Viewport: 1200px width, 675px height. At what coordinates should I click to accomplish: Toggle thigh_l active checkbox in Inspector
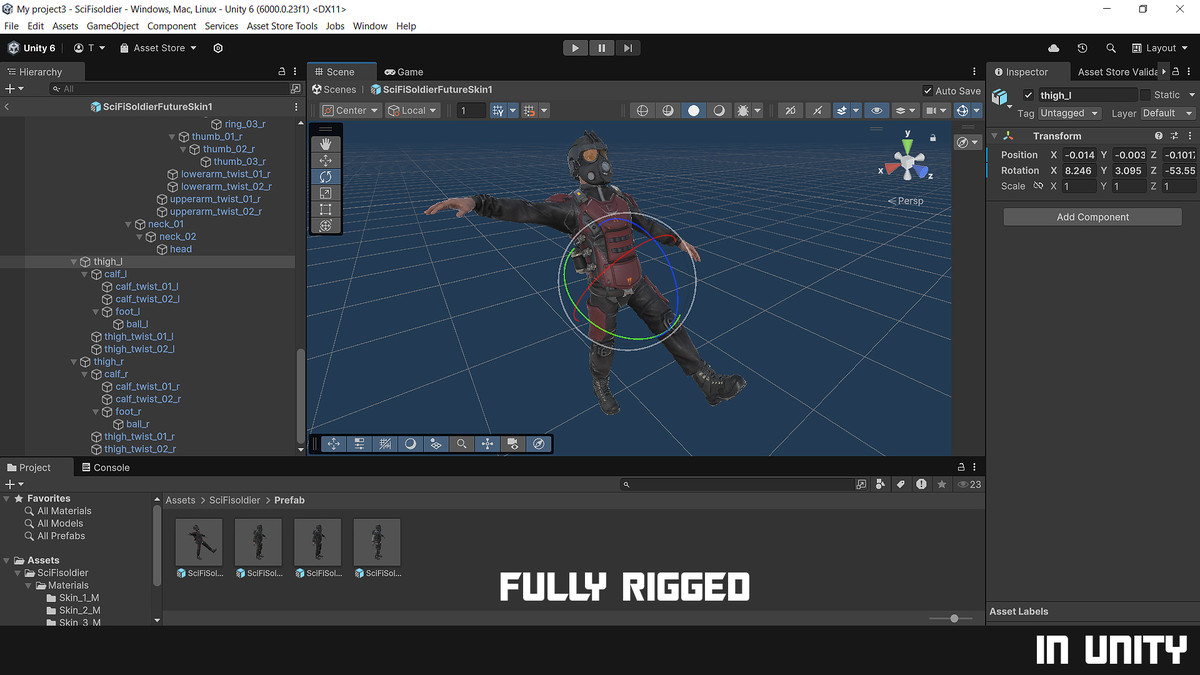(x=1029, y=95)
